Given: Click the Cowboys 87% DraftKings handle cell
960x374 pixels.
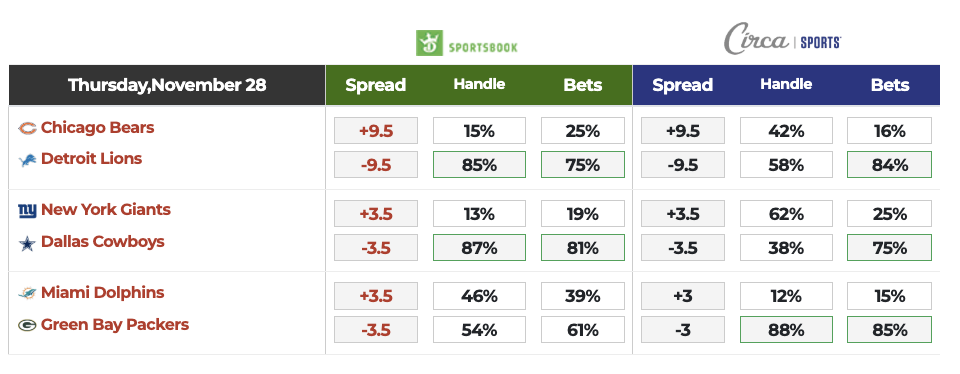Looking at the screenshot, I should 479,247.
